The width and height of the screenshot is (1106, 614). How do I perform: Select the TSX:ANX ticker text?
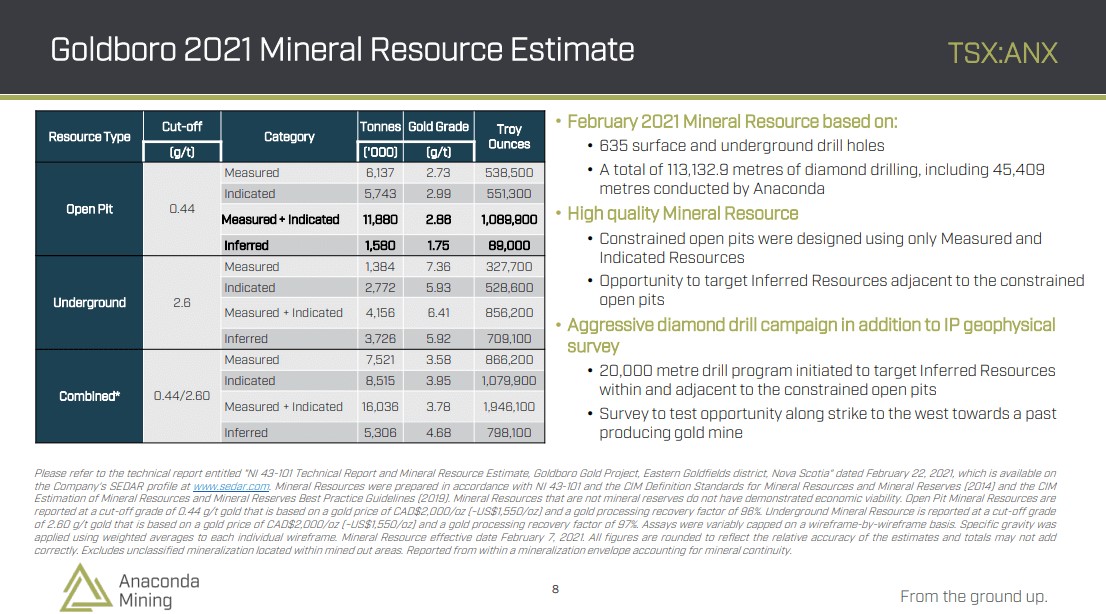tap(1002, 53)
